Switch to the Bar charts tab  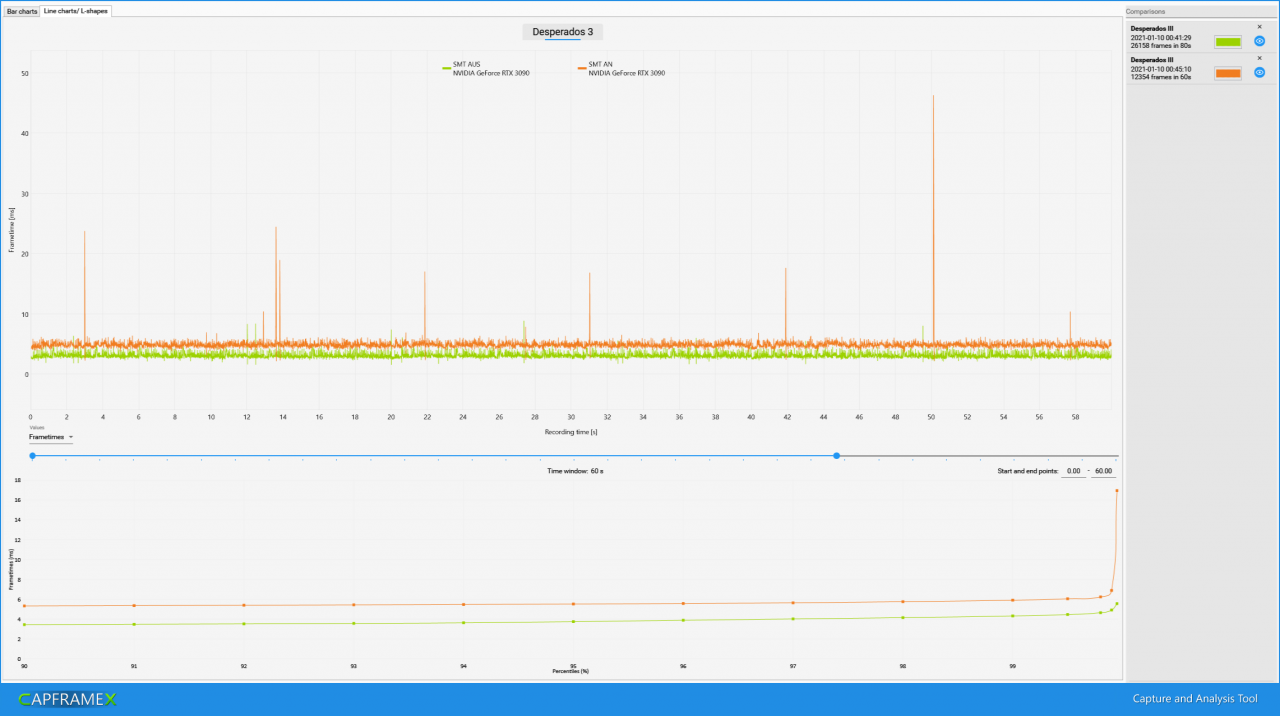pyautogui.click(x=22, y=11)
